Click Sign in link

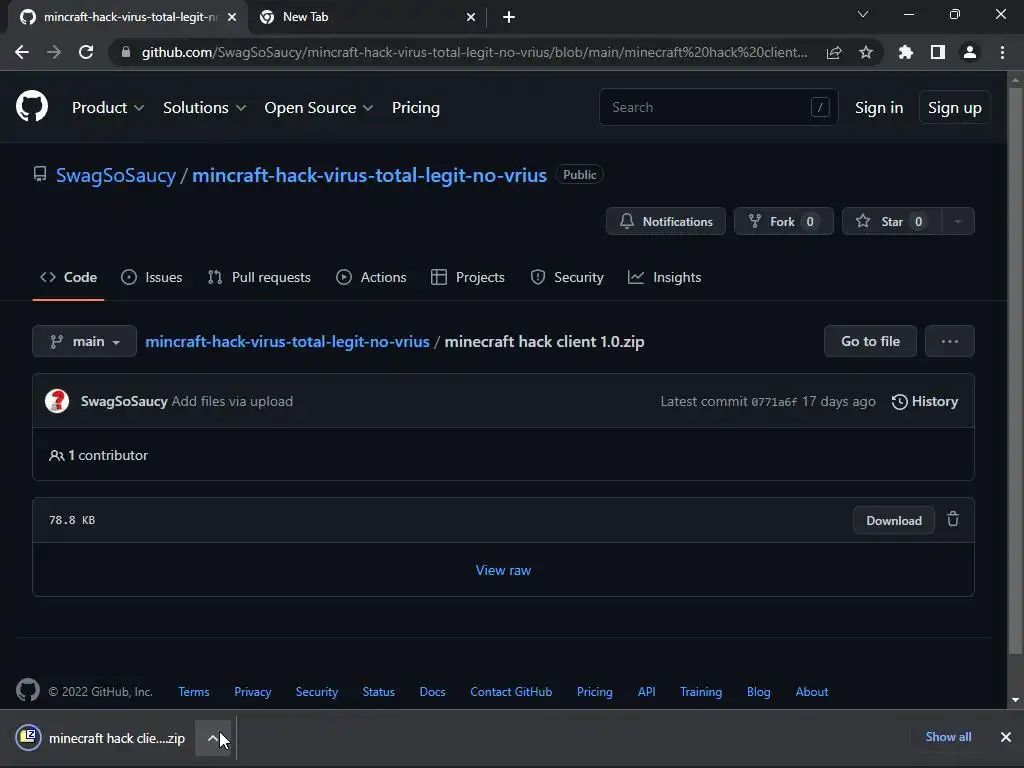pos(879,108)
